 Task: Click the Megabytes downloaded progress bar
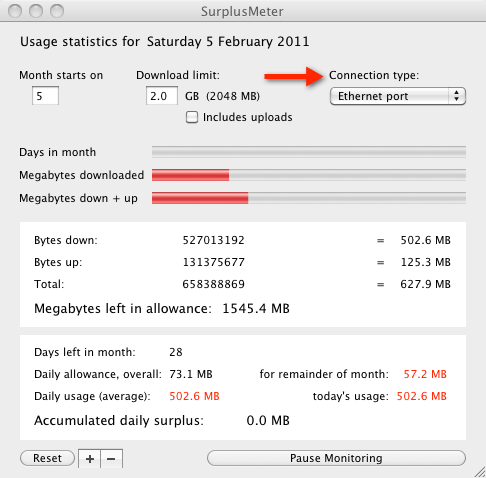309,175
